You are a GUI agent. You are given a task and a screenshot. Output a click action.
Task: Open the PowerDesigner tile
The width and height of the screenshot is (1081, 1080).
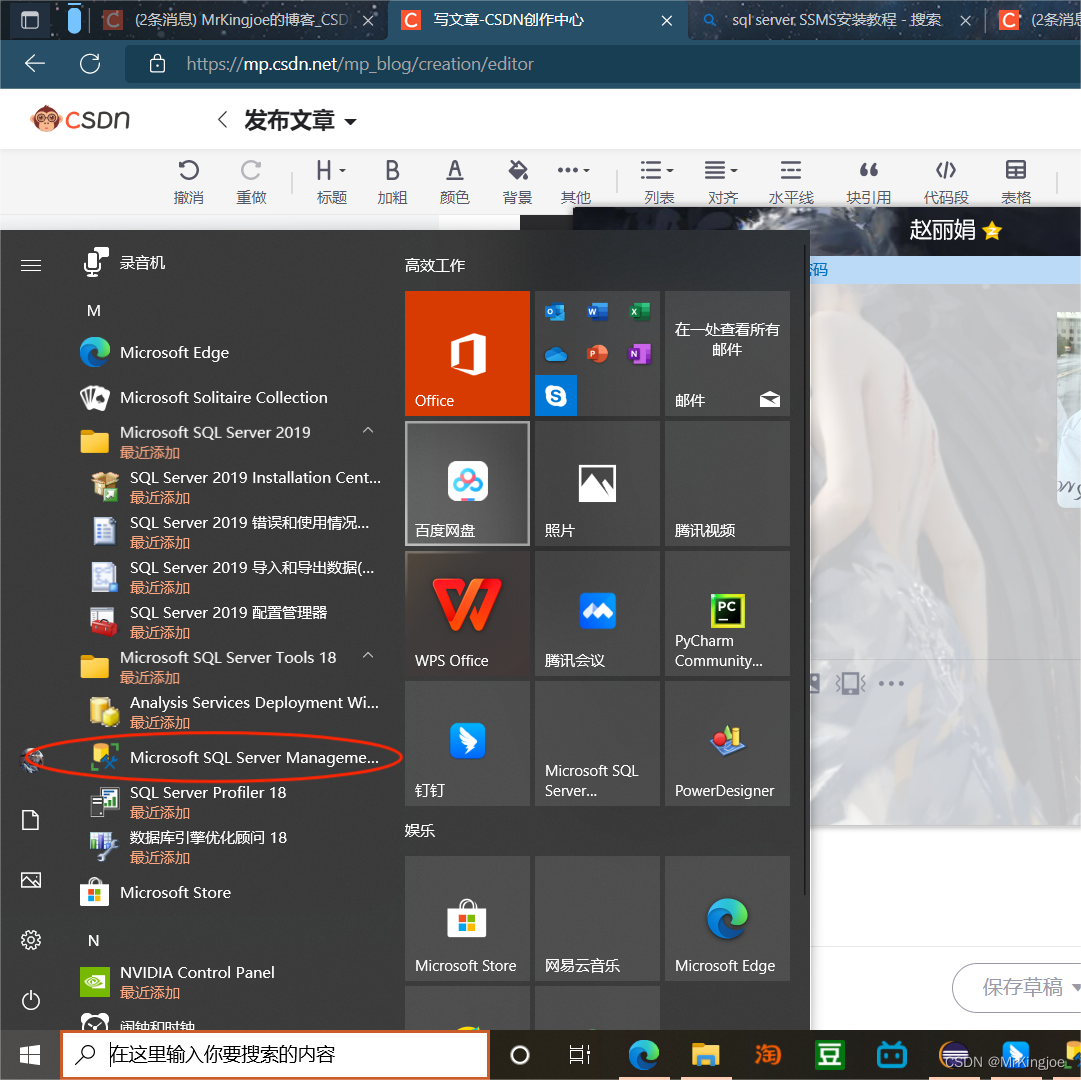(x=727, y=743)
